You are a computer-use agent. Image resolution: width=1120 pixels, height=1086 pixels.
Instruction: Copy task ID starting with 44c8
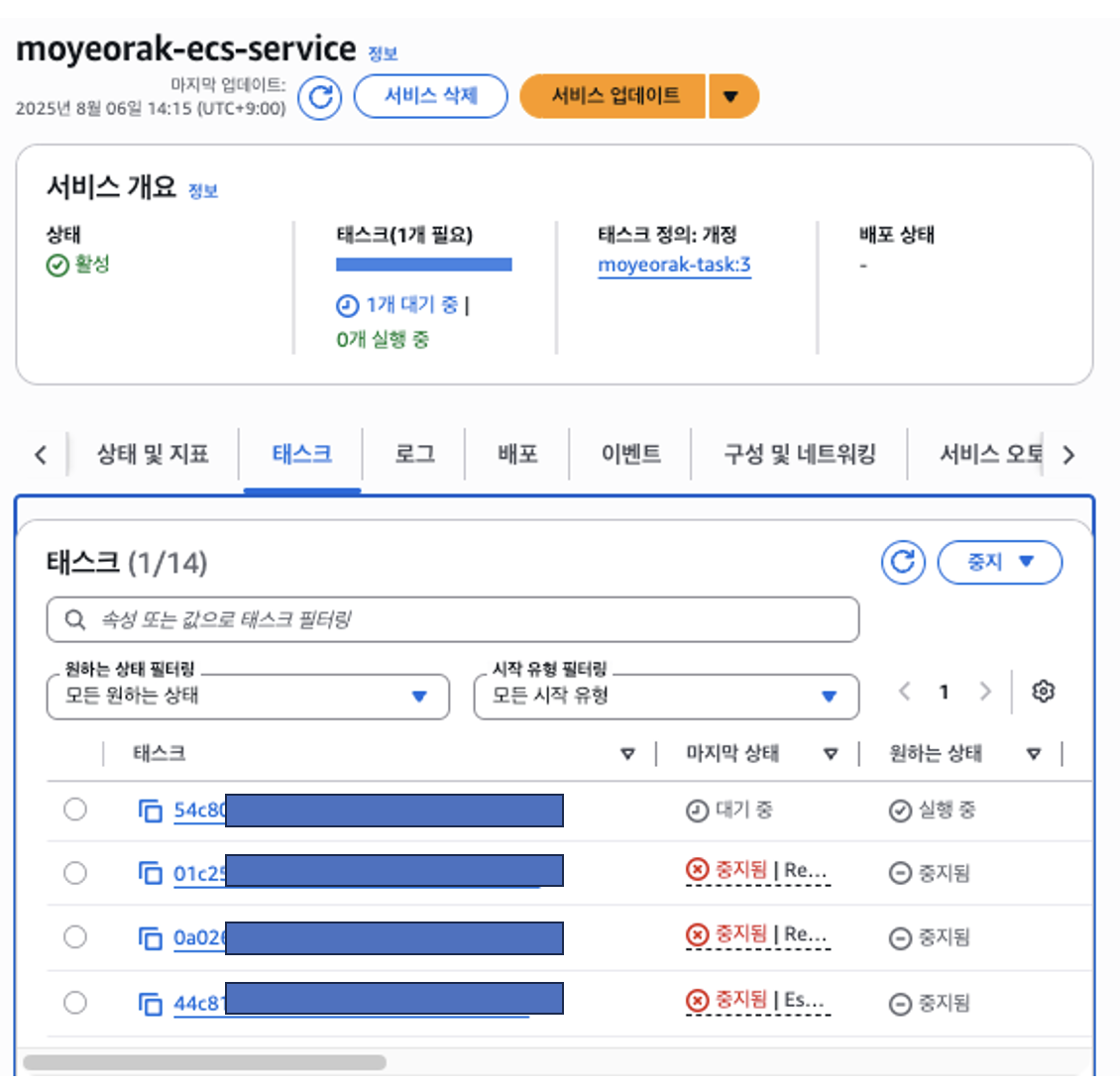(150, 1004)
